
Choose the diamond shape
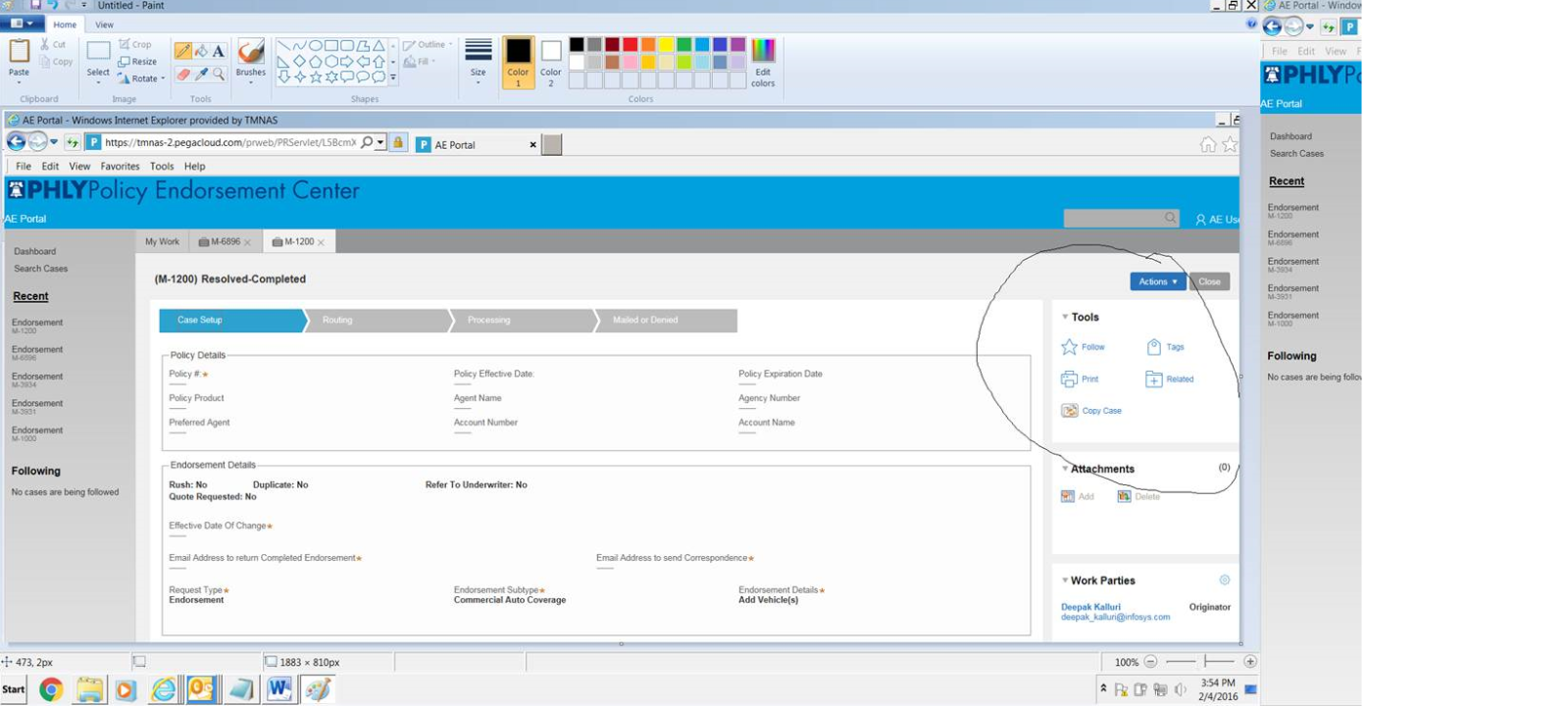300,61
